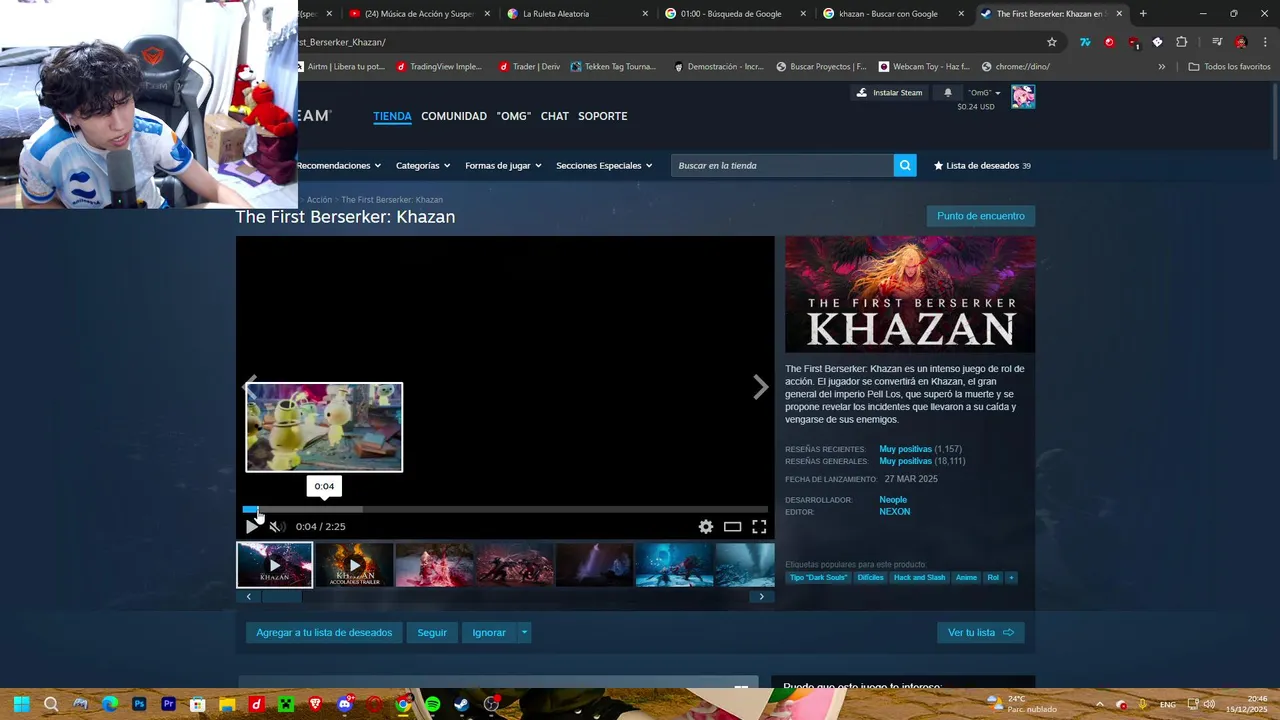Screen dimensions: 1280x720
Task: Open the COMUNIDAD menu
Action: [453, 116]
